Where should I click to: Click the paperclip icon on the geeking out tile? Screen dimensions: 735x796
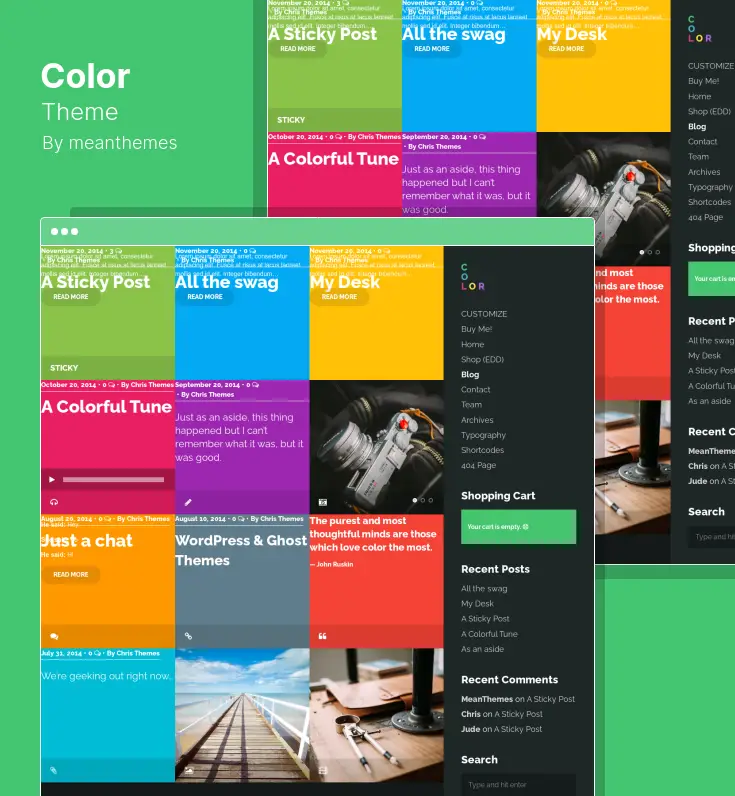click(x=53, y=770)
